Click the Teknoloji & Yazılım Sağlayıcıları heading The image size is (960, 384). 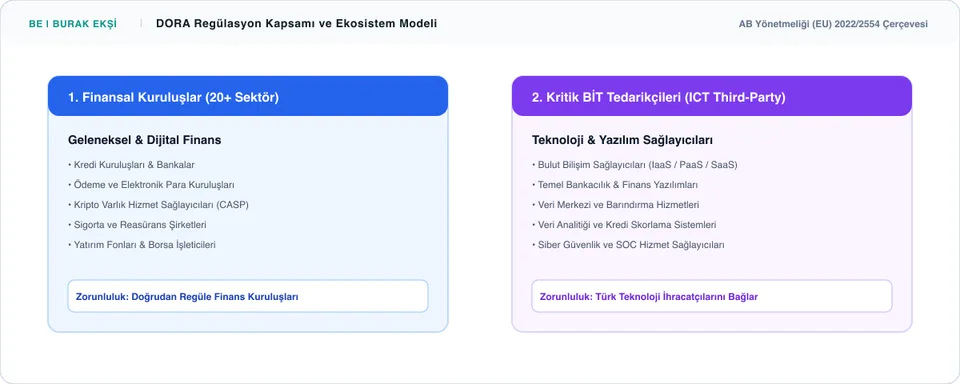622,140
